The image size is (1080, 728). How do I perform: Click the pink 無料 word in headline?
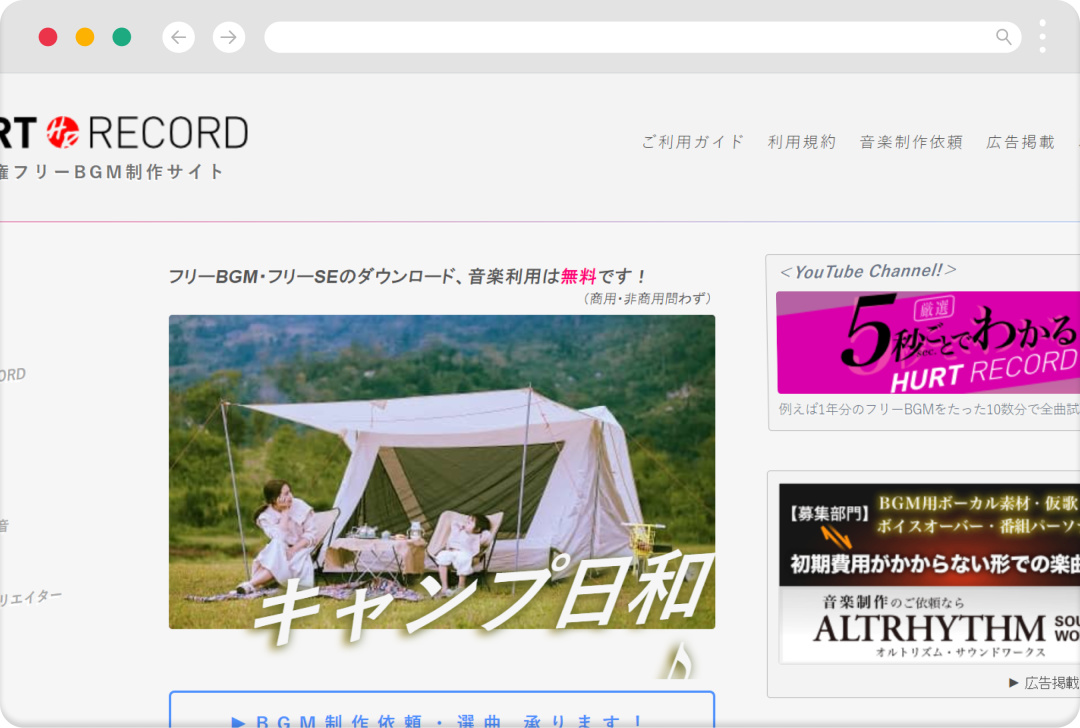pos(579,276)
